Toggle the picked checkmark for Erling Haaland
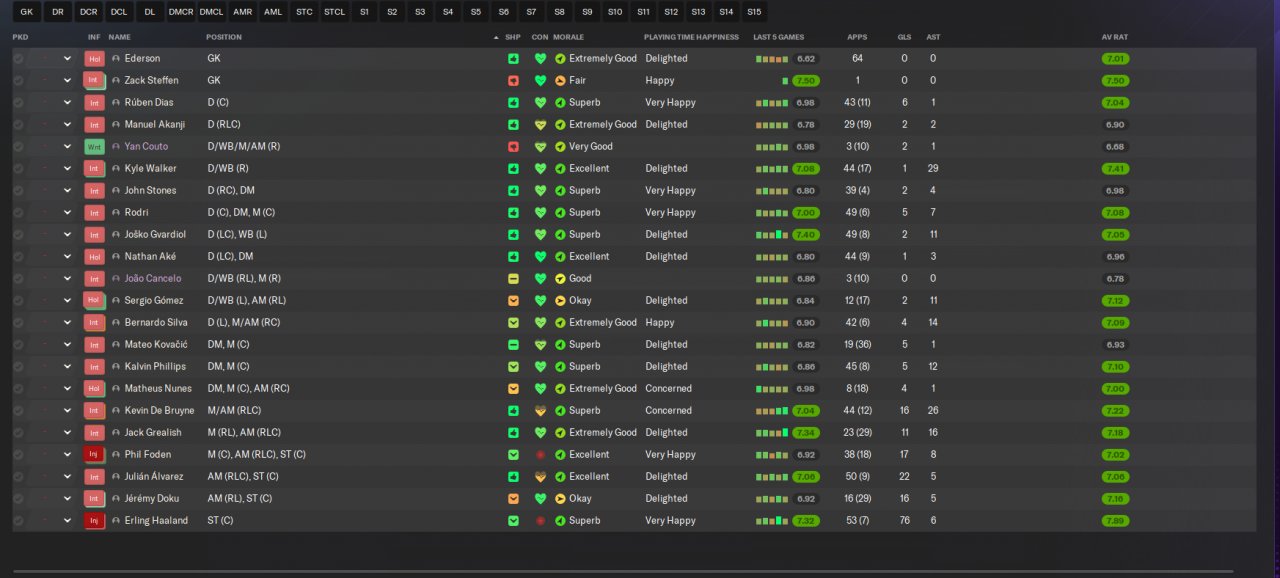Screen dimensions: 1280x578 tap(18, 520)
